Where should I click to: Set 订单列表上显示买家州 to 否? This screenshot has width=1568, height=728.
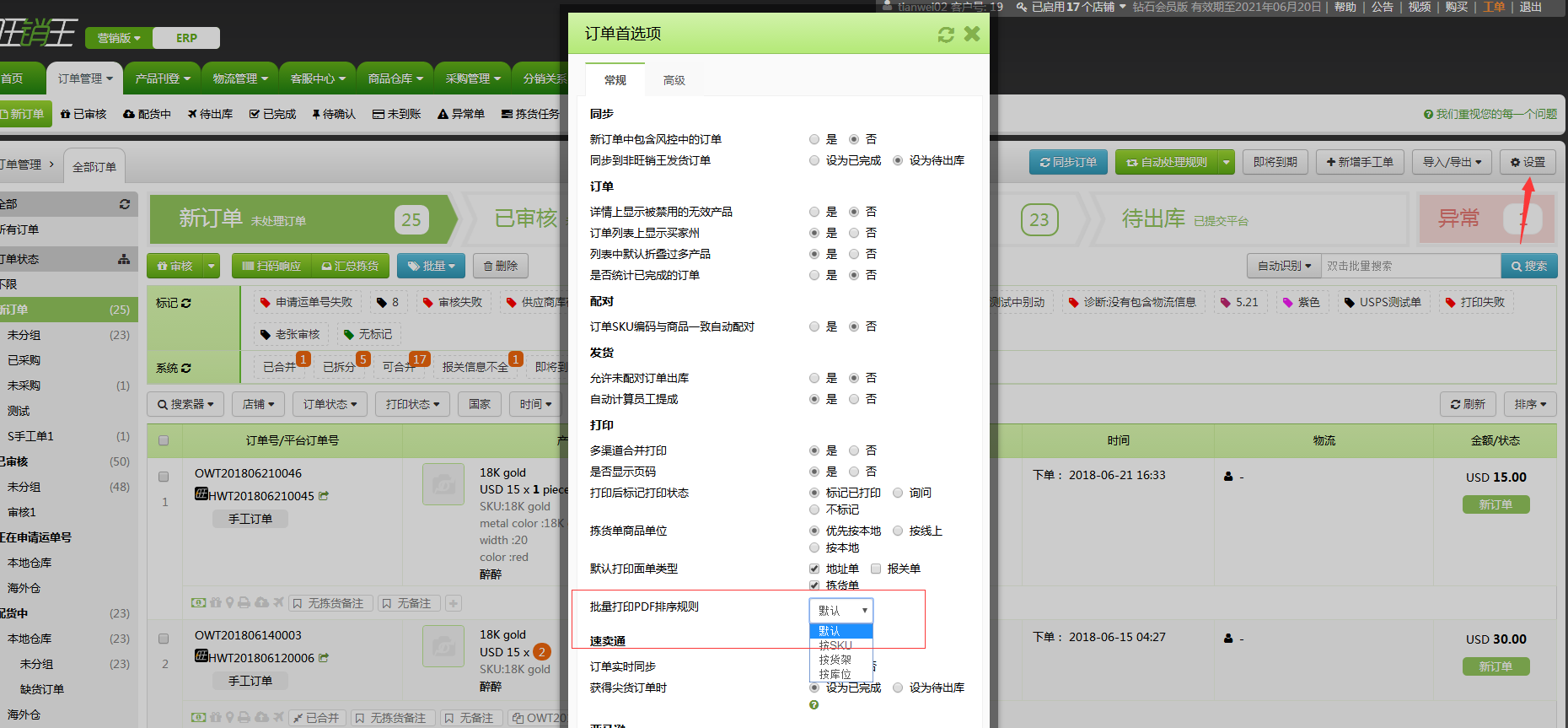pyautogui.click(x=854, y=233)
